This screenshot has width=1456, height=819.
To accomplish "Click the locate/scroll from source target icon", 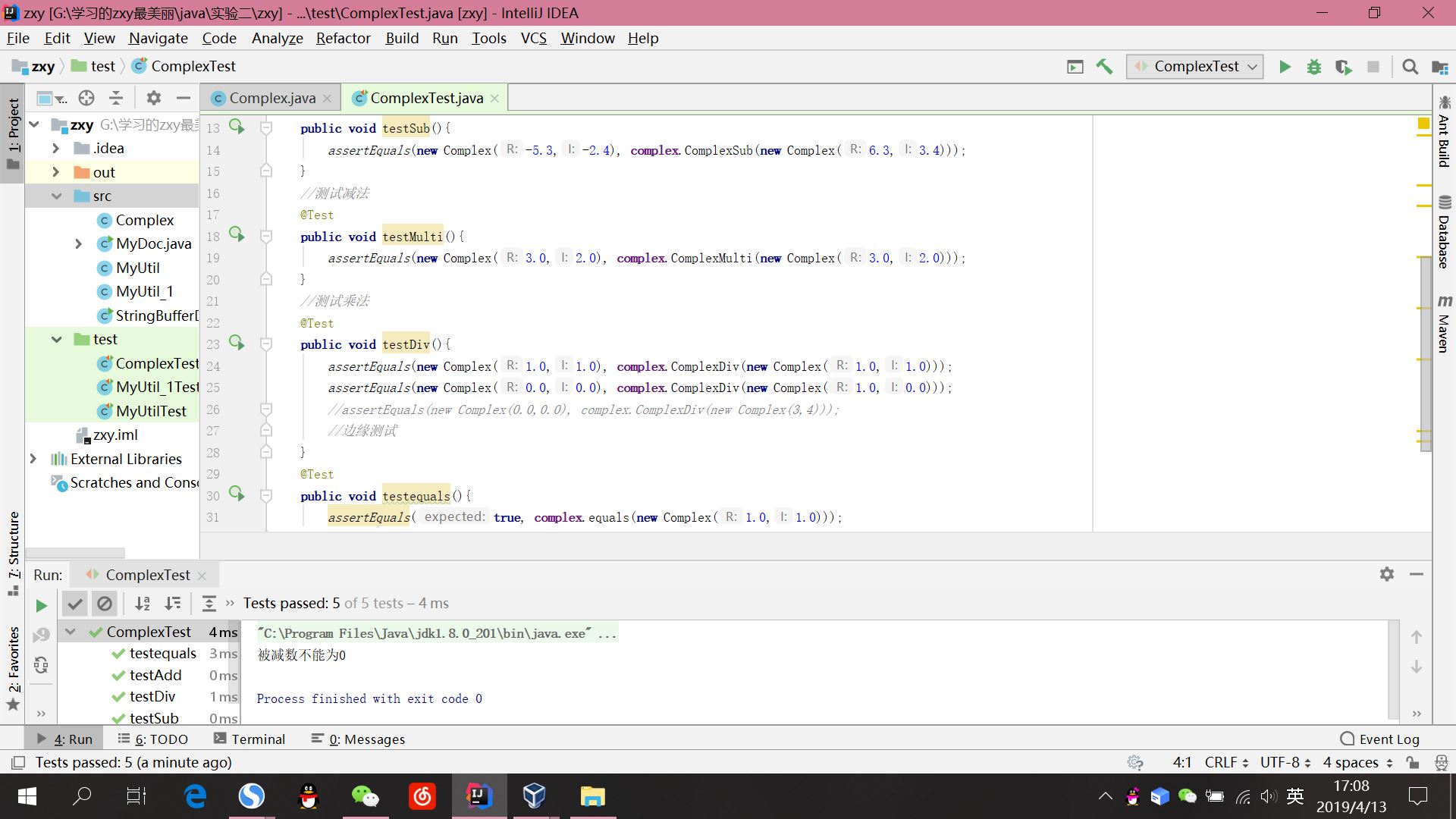I will pyautogui.click(x=86, y=98).
